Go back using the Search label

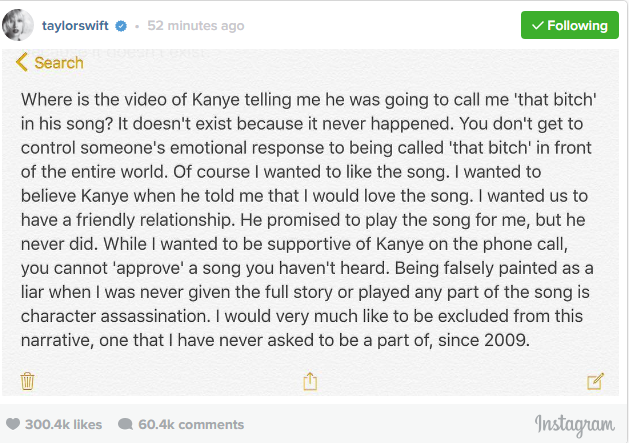tap(59, 63)
